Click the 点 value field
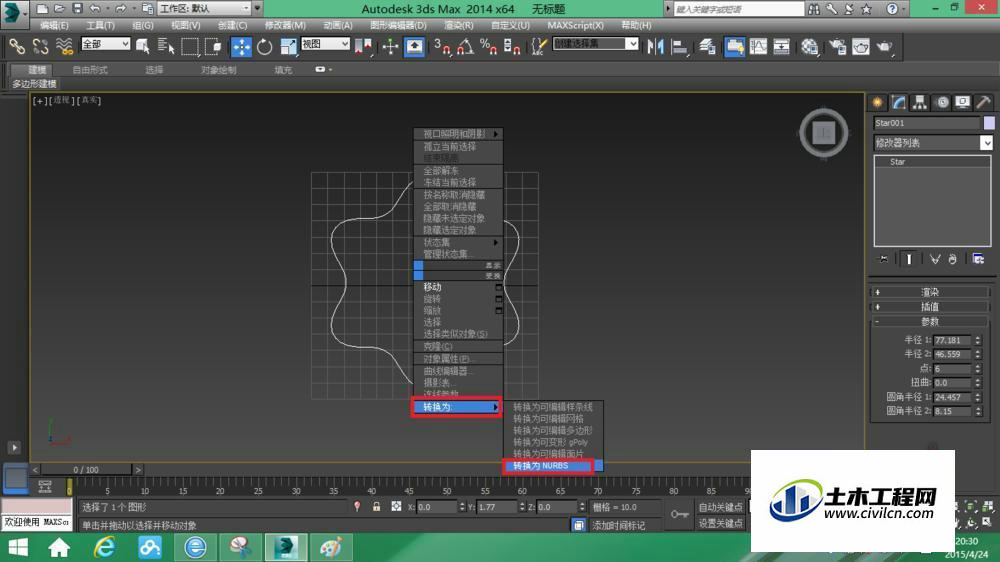This screenshot has width=1000, height=562. point(952,369)
